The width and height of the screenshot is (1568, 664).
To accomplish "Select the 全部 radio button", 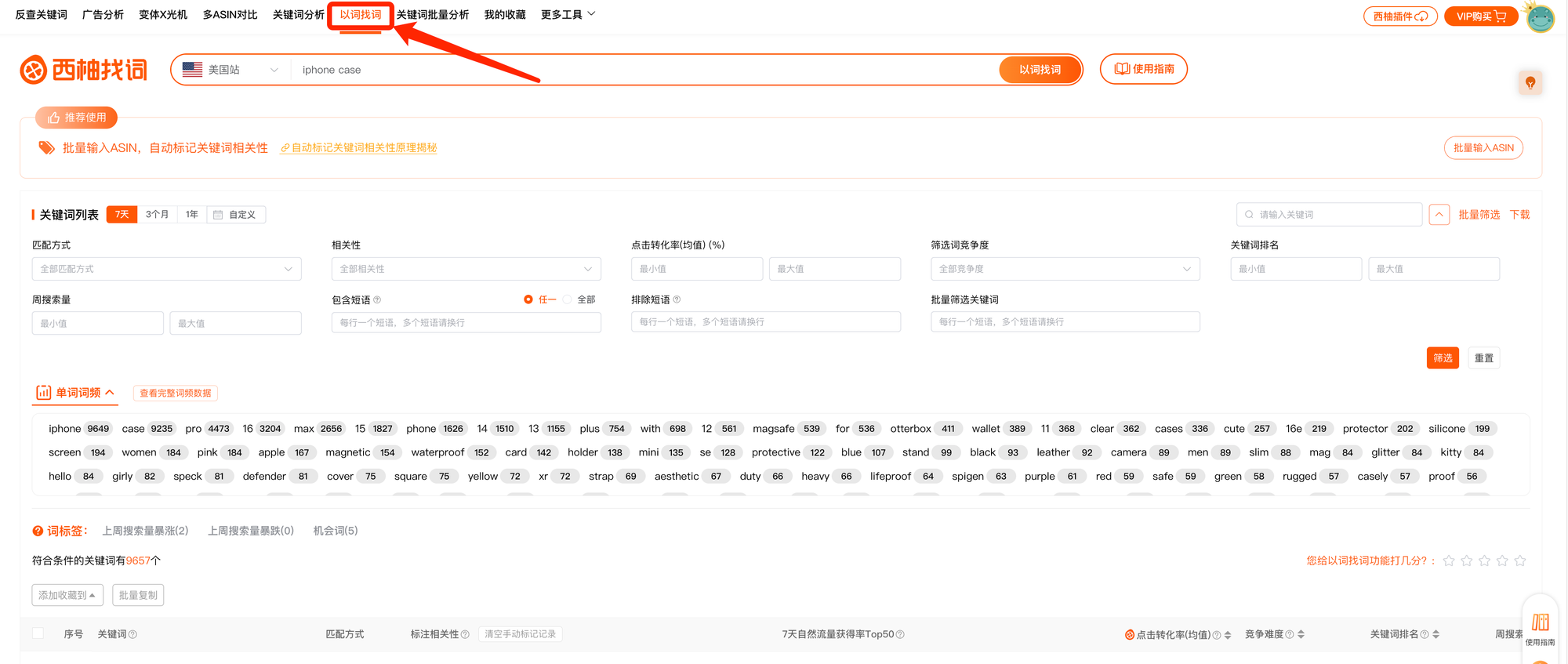I will (568, 299).
